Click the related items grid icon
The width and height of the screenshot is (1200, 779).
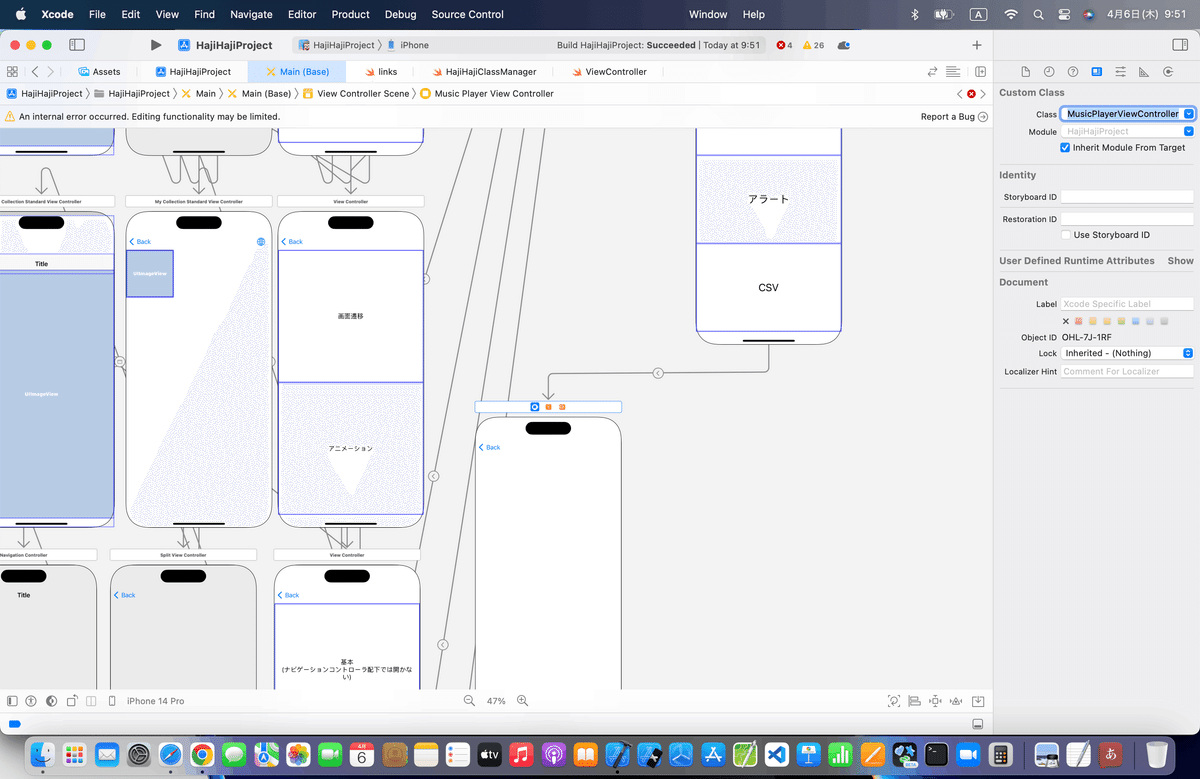point(12,72)
